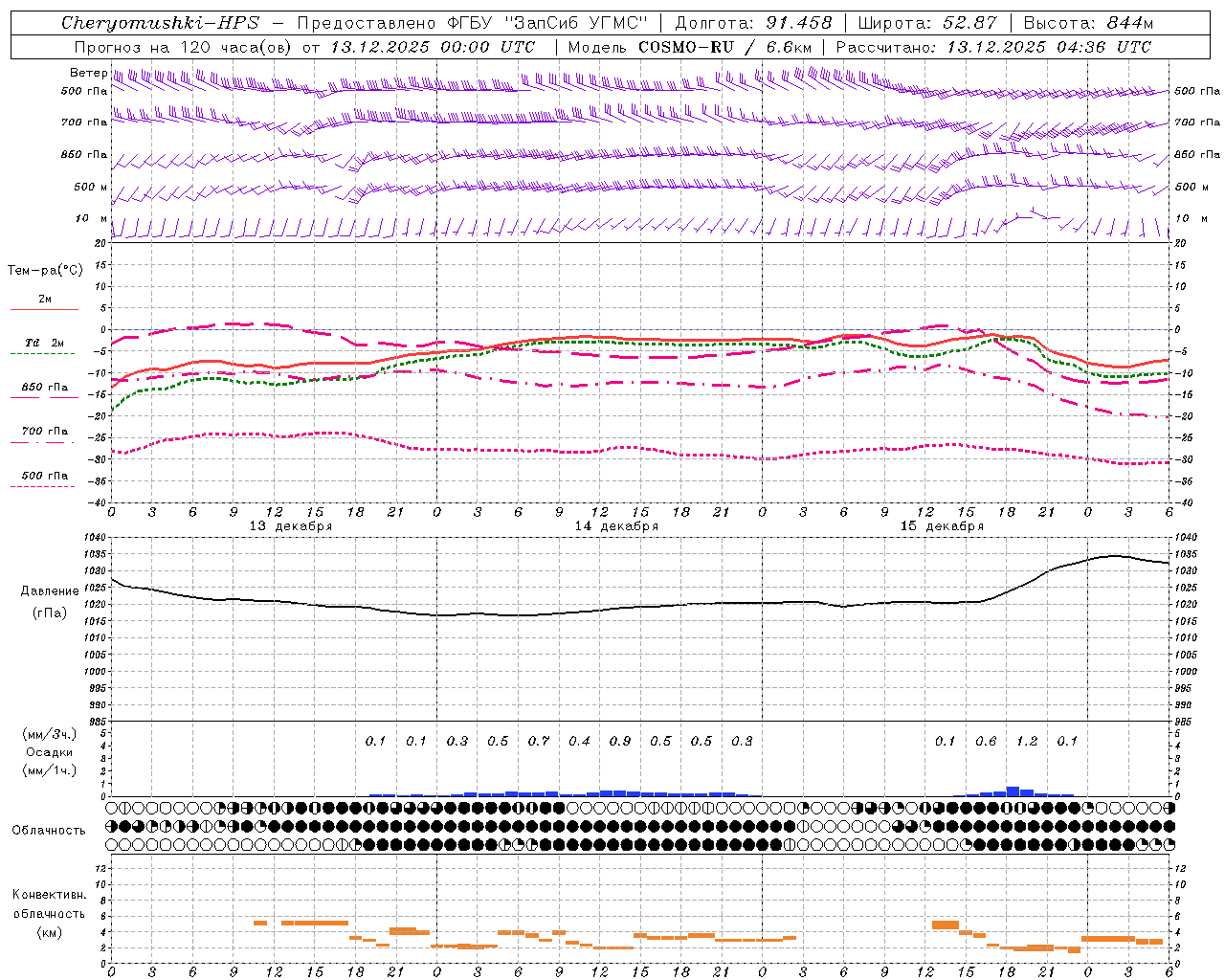This screenshot has height=980, width=1225.
Task: Select the longitude value "Долгота: 91.458"
Action: tap(753, 23)
